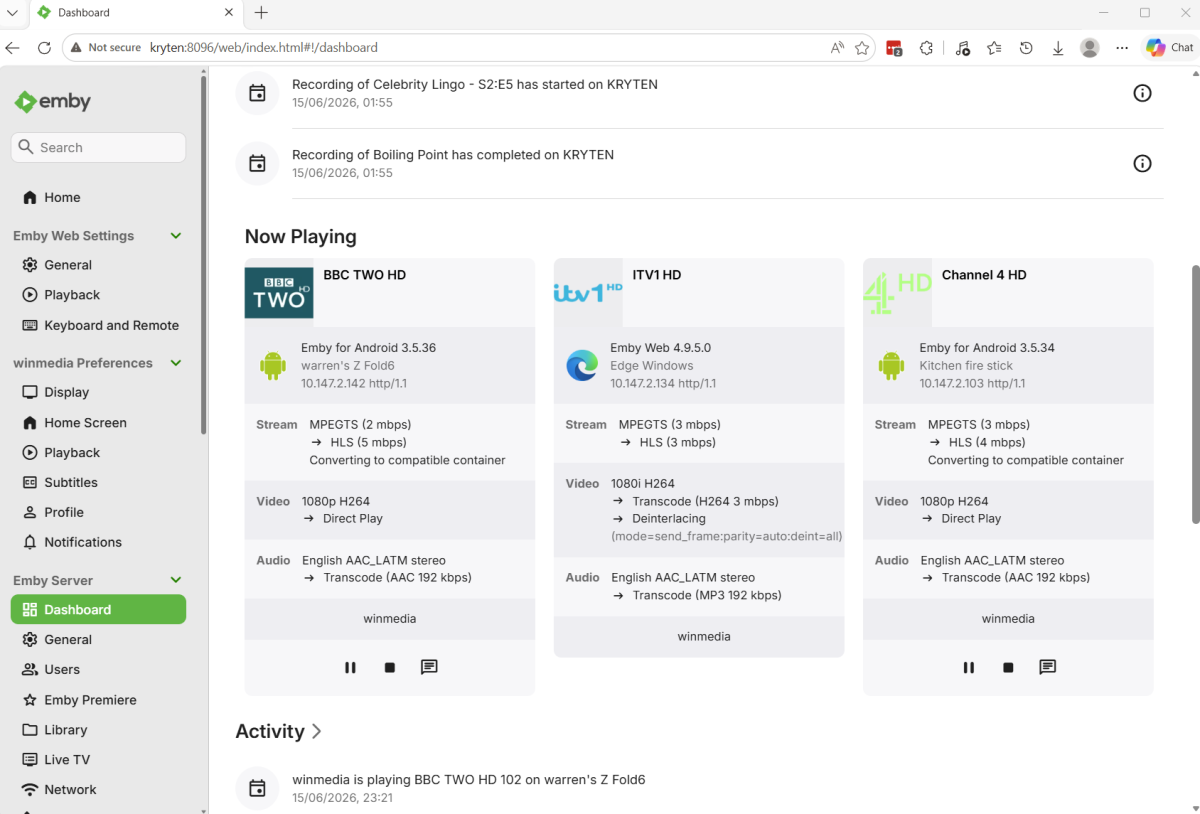Send a message to the BBC TWO HD session
Image resolution: width=1200 pixels, height=814 pixels.
pyautogui.click(x=429, y=667)
